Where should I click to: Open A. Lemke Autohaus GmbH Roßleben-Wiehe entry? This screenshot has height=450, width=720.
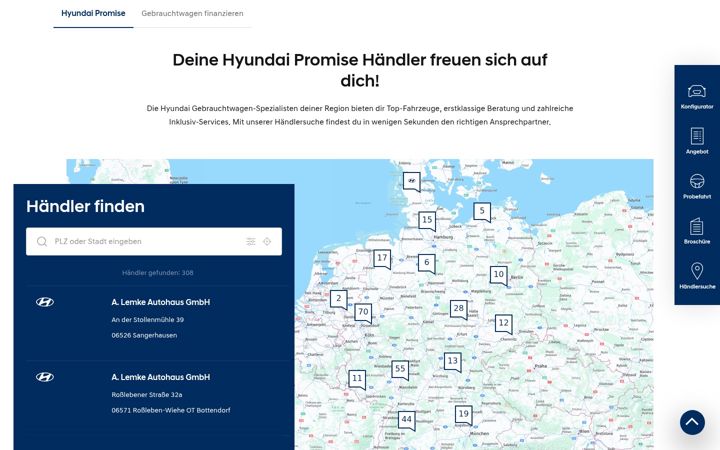[154, 398]
